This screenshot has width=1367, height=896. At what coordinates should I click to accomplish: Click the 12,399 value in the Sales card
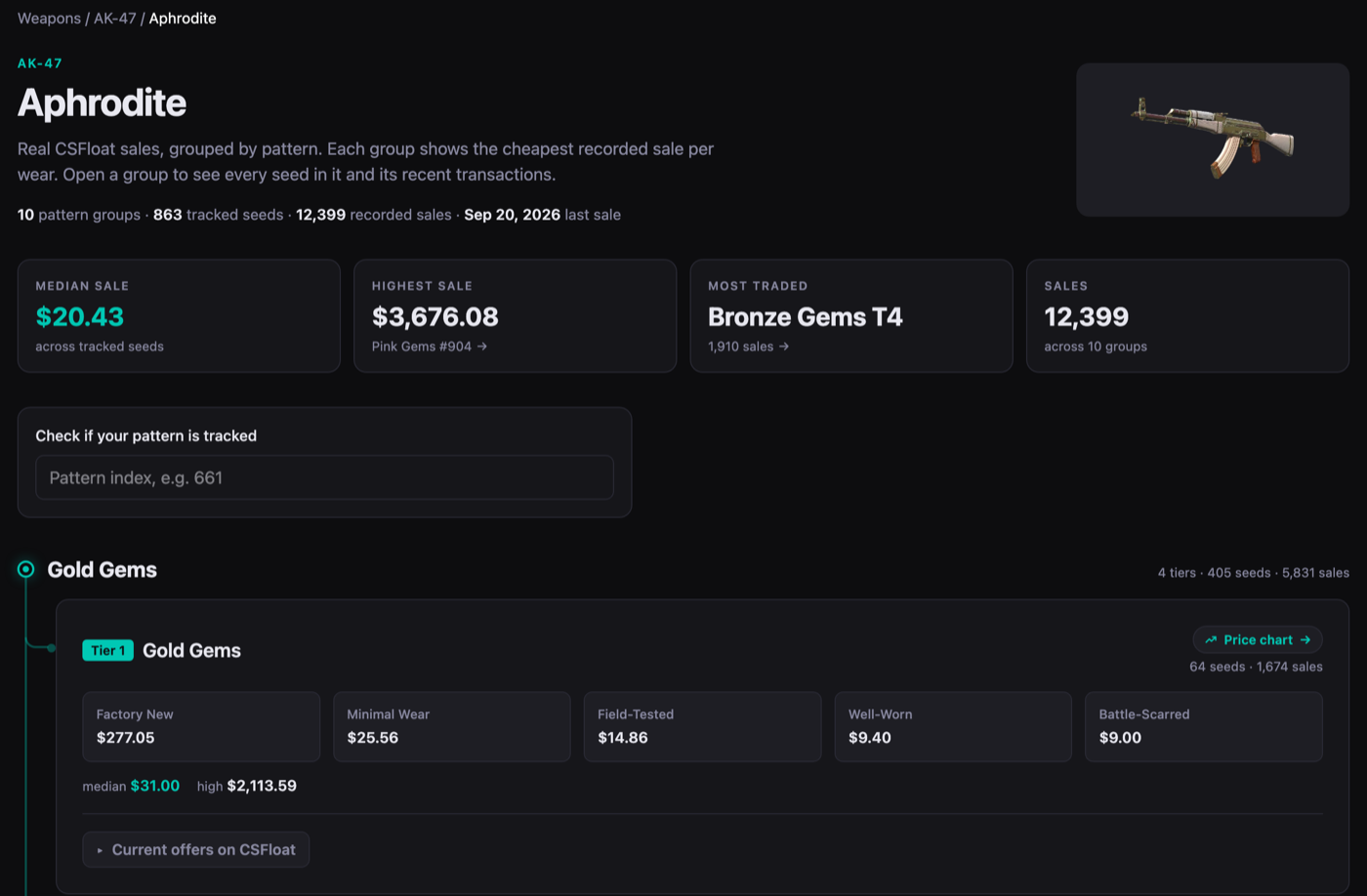tap(1087, 316)
